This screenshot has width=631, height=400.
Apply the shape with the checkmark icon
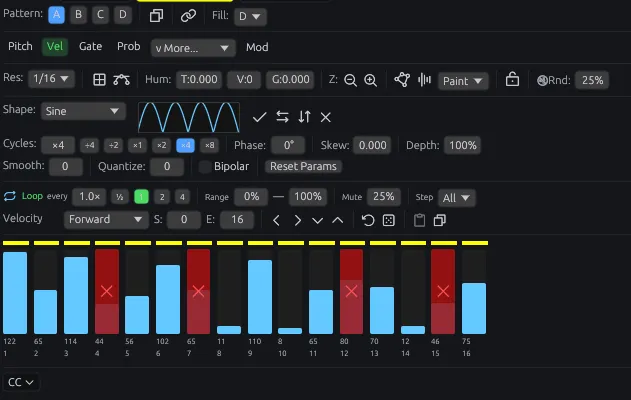coord(259,117)
